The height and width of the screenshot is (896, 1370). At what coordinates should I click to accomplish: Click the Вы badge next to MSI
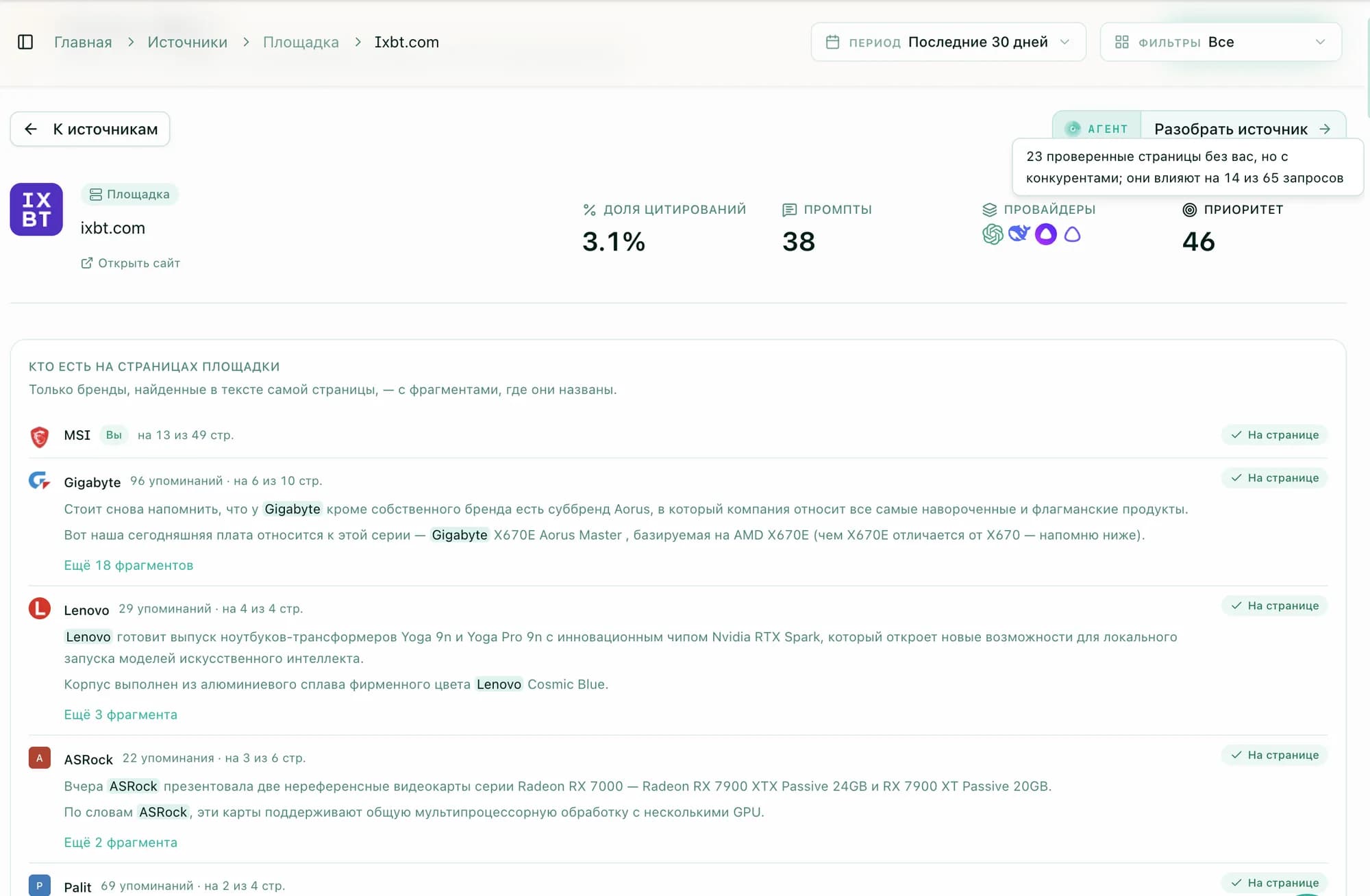tap(114, 435)
